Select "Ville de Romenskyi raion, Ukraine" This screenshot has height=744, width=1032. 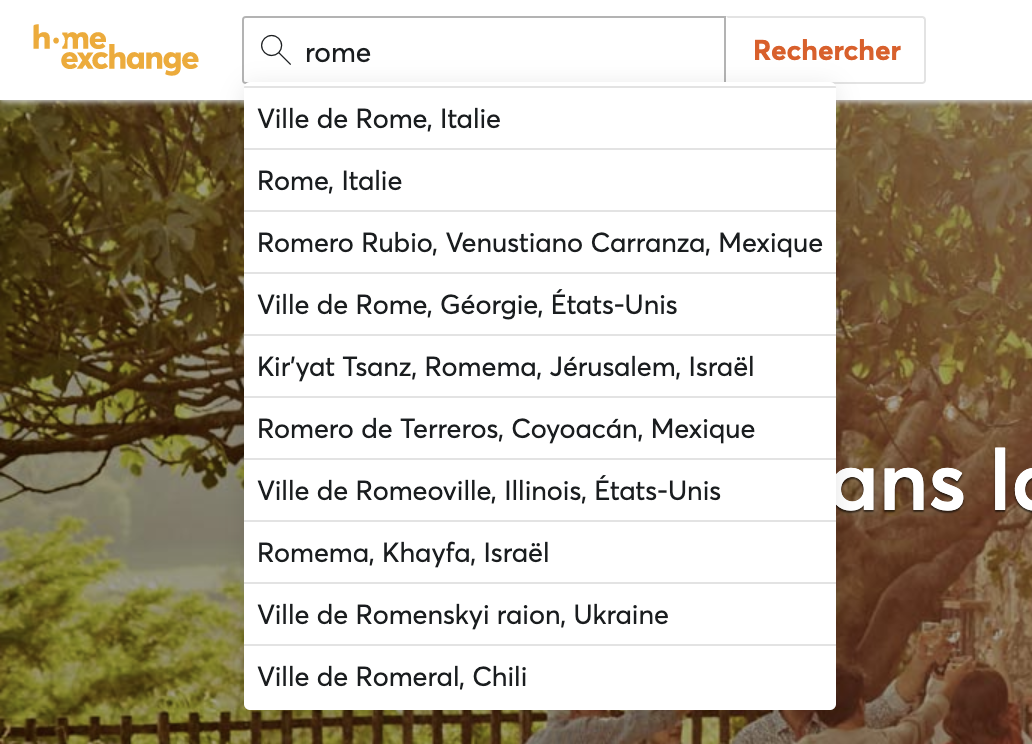coord(463,614)
